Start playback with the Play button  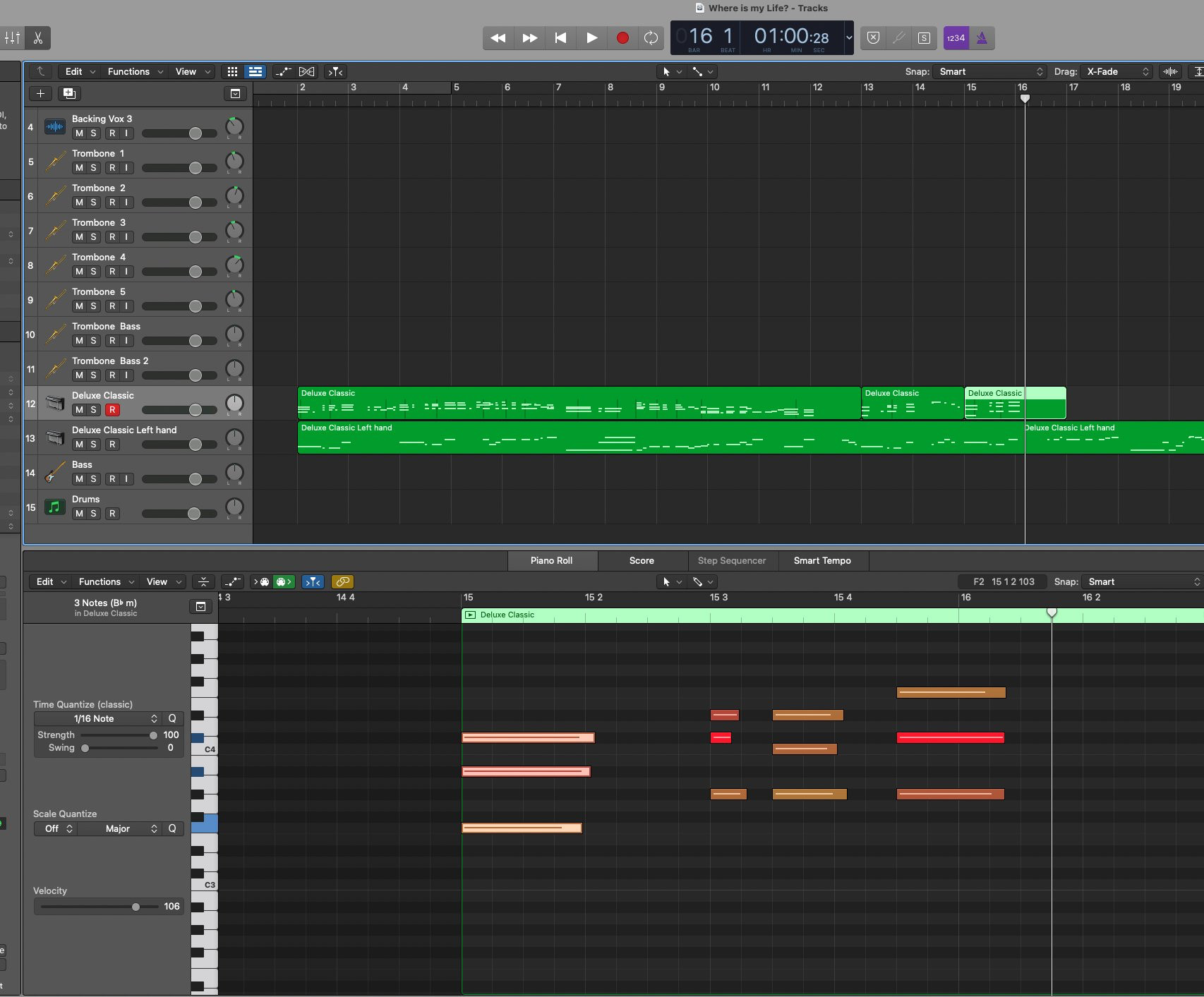pos(591,38)
